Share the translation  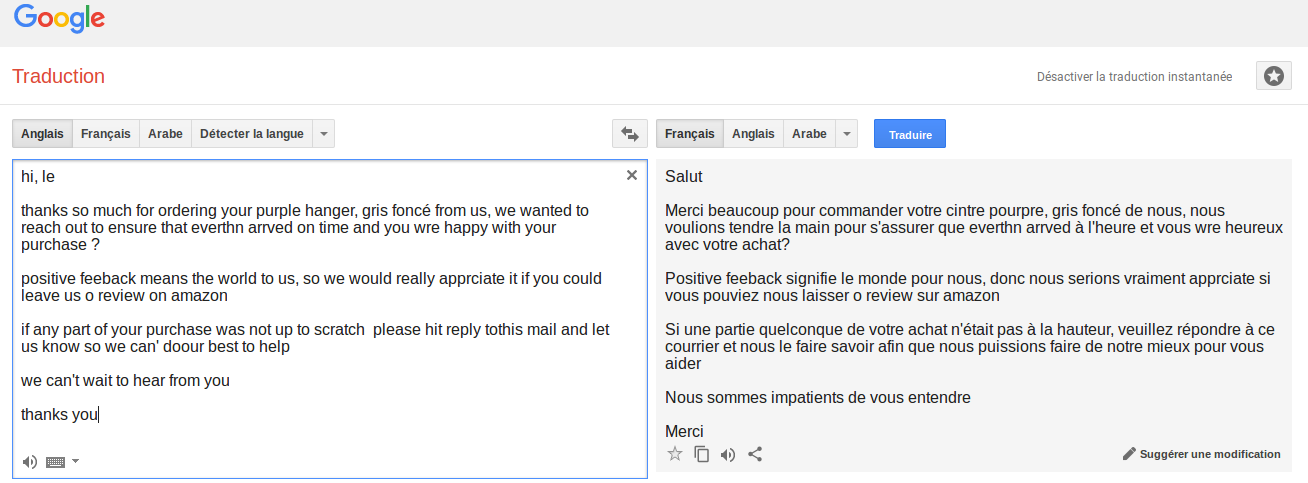pos(755,454)
